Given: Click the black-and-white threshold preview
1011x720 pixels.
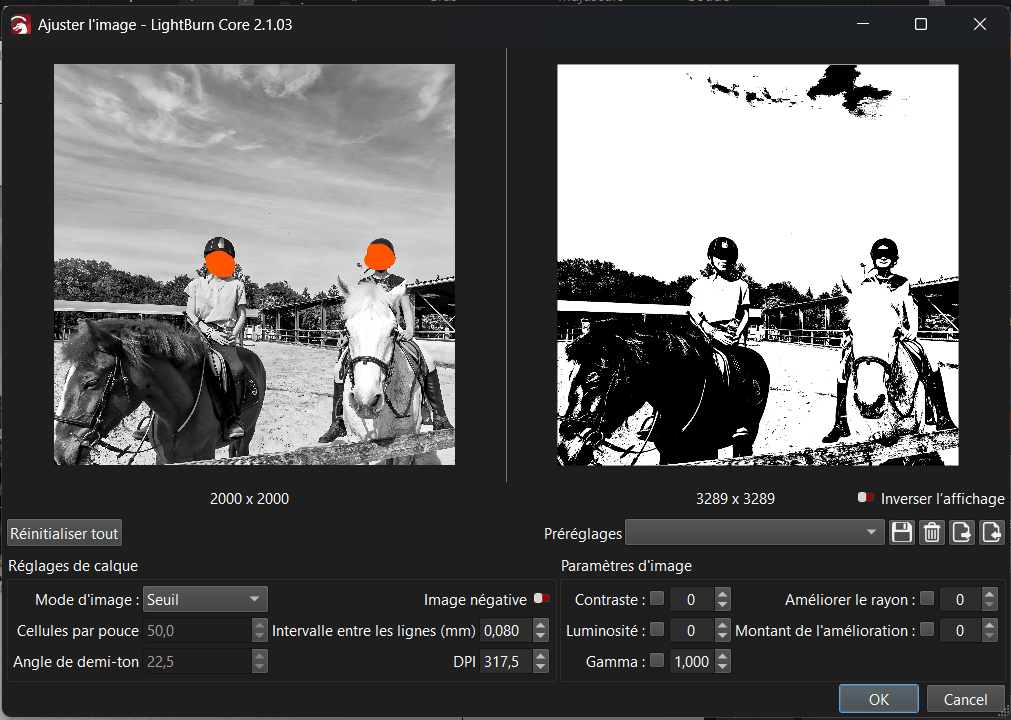Looking at the screenshot, I should 758,264.
